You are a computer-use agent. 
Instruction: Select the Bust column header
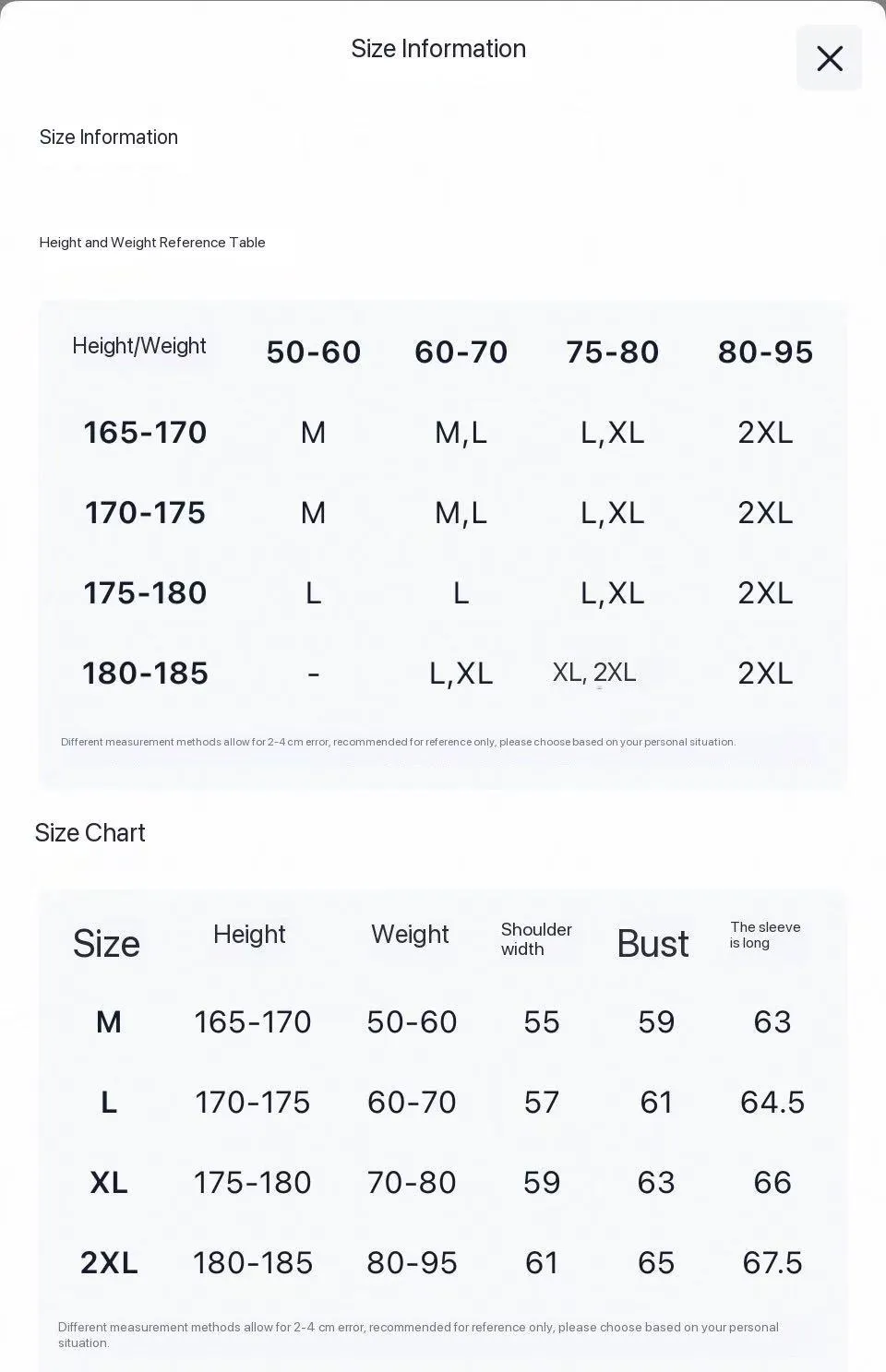tap(653, 944)
